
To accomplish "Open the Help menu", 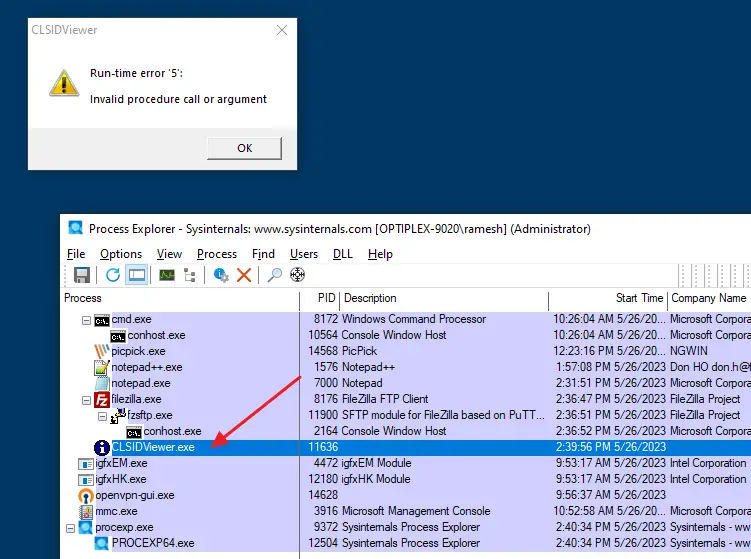I will 380,254.
